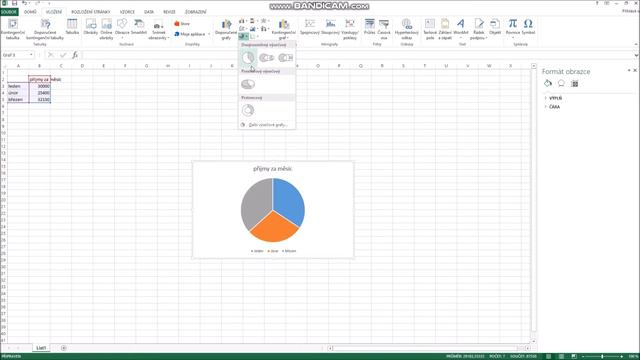Switch to the DATA tab
Viewport: 640px width, 360px height.
tap(149, 12)
